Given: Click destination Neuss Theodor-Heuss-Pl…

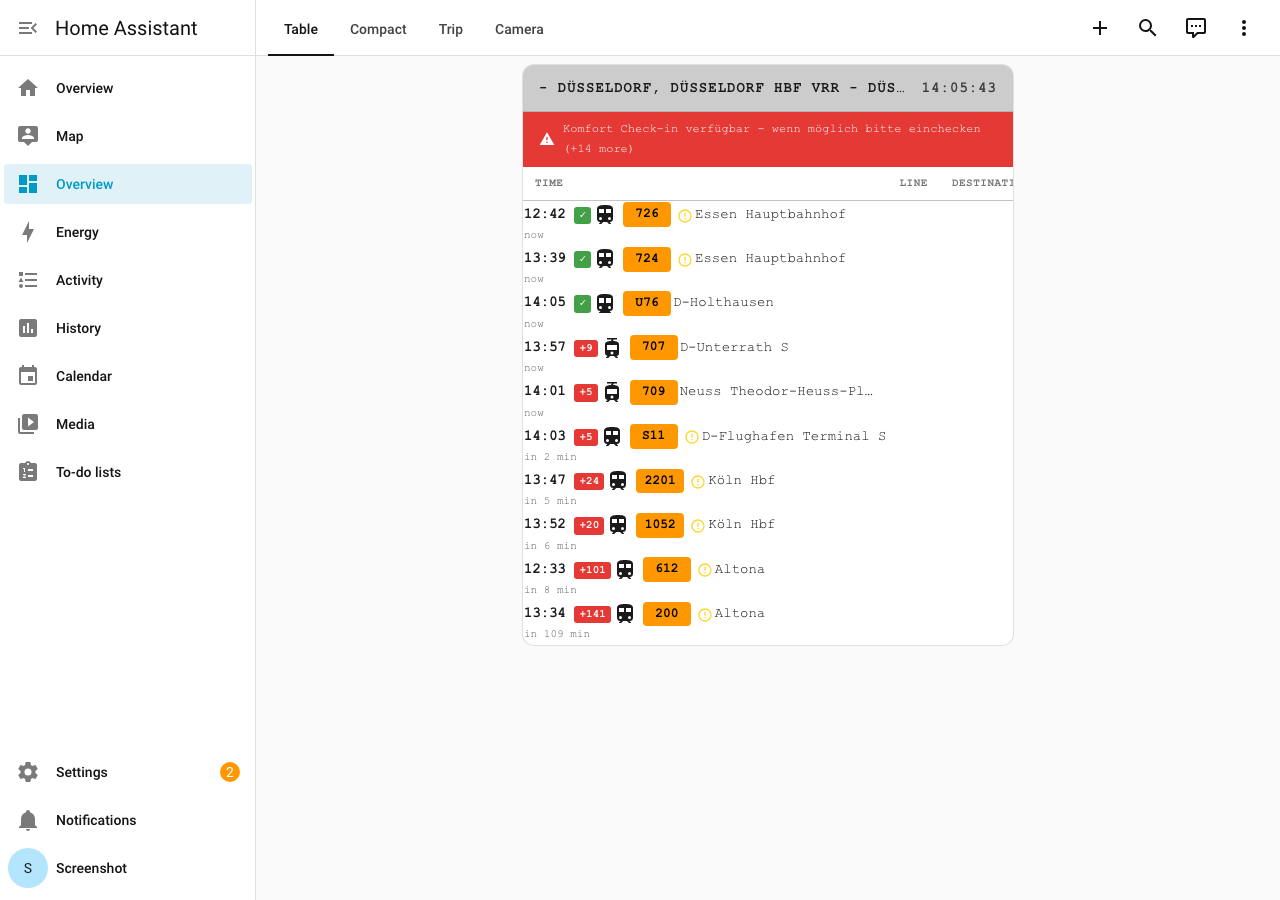Looking at the screenshot, I should (x=776, y=391).
